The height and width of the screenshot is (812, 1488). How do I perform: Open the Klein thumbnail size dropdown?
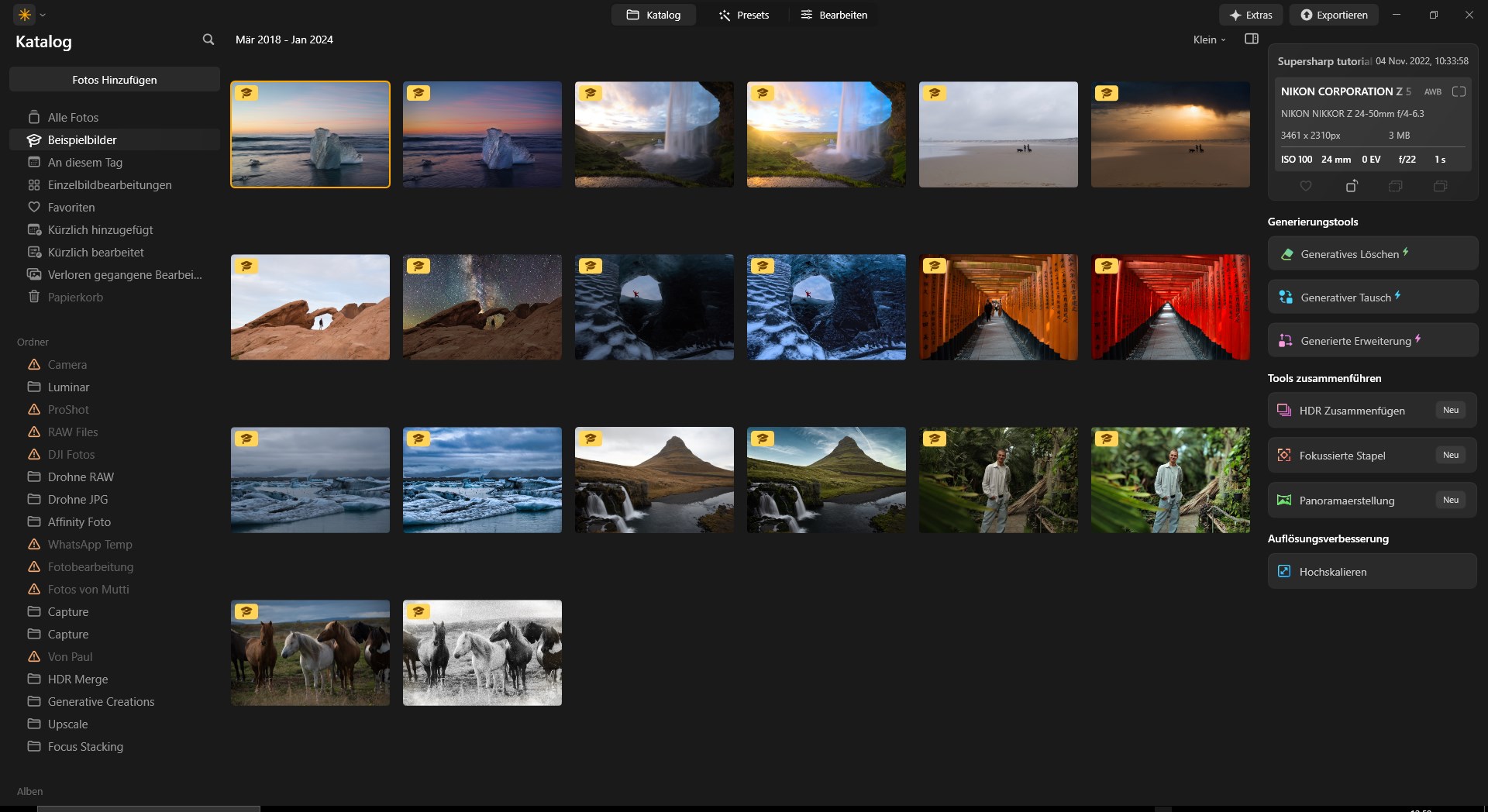pyautogui.click(x=1207, y=40)
